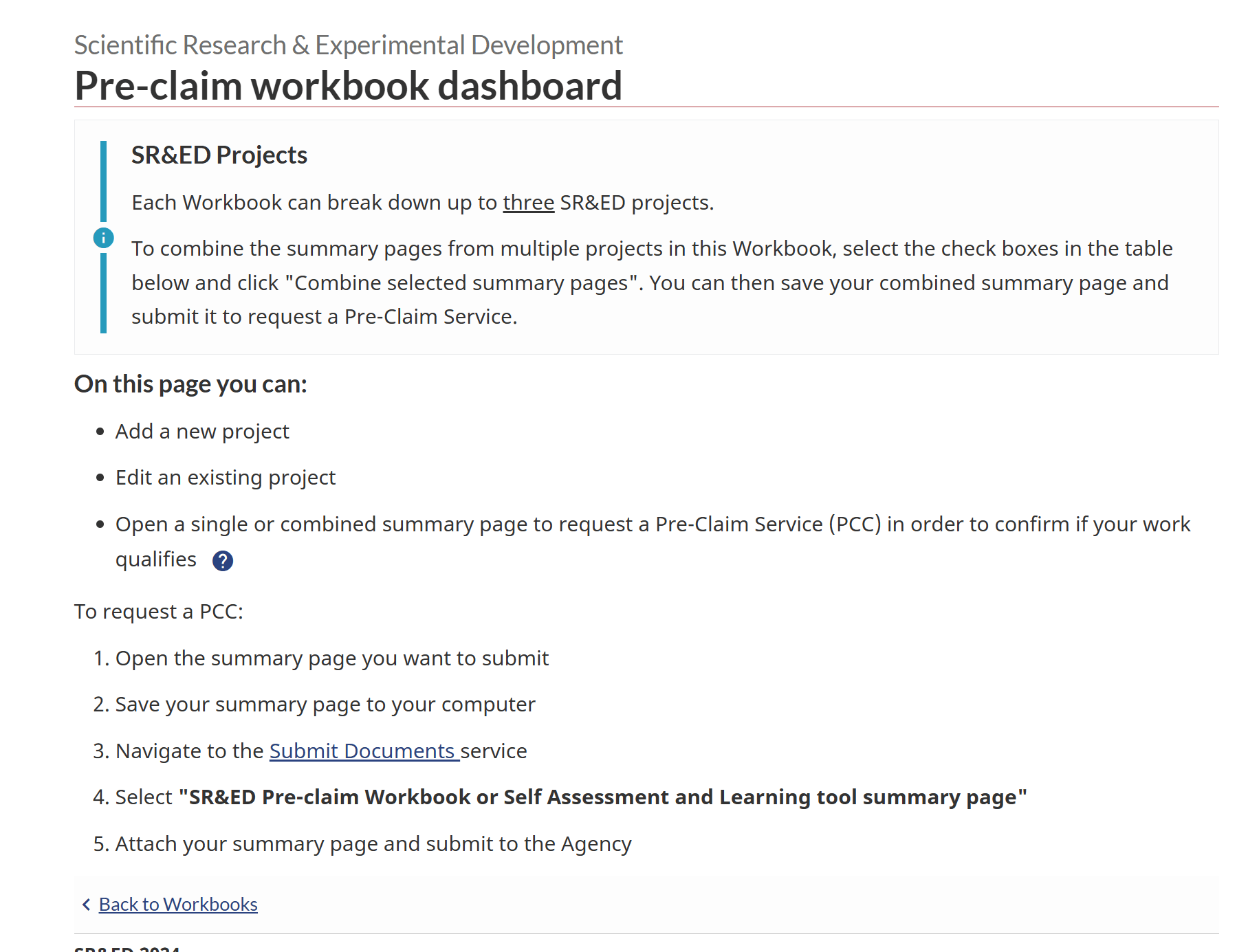The height and width of the screenshot is (952, 1259).
Task: Click 'Scientific Research & Experimental Development' subtitle
Action: [x=348, y=45]
